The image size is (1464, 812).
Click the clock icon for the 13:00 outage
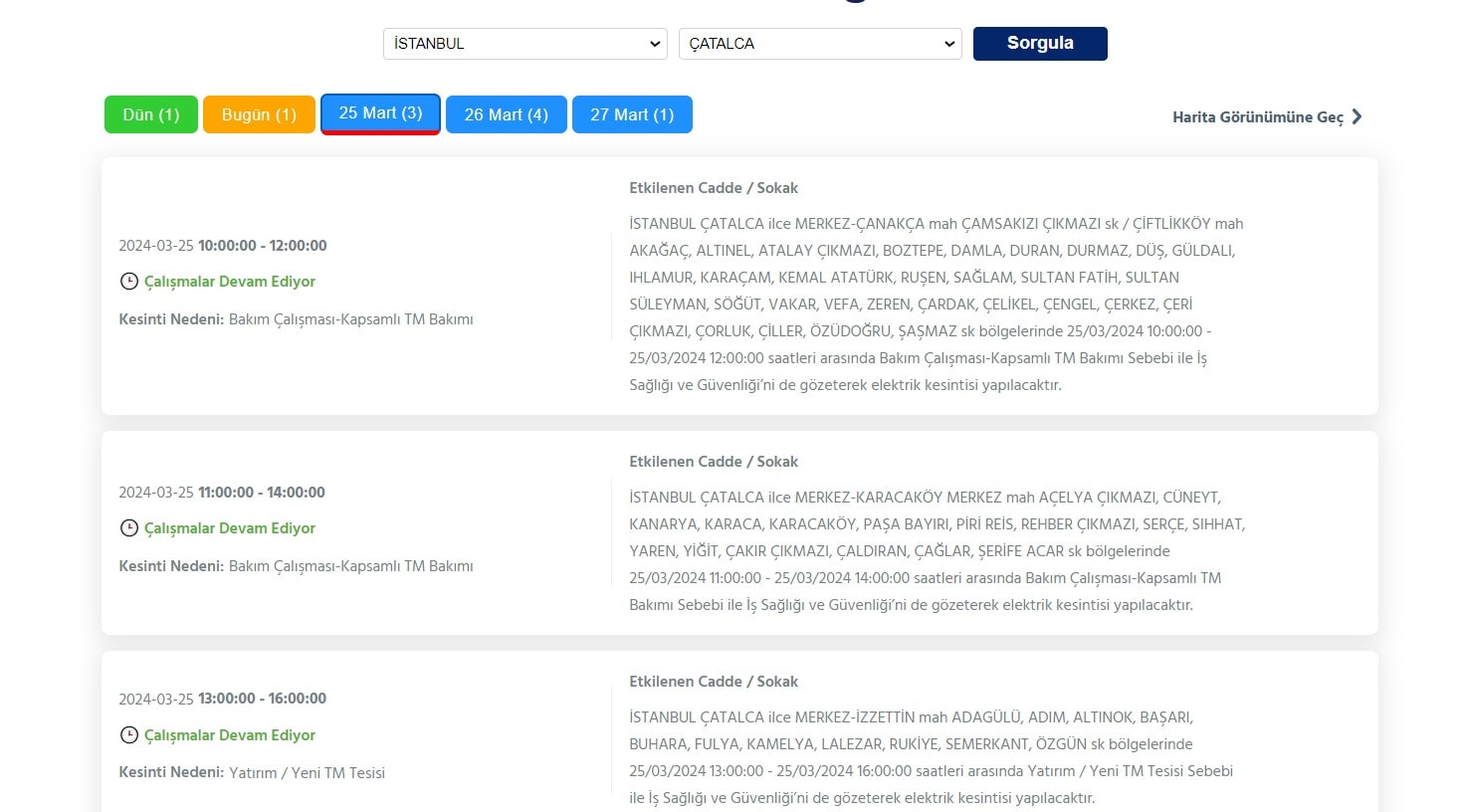point(128,735)
